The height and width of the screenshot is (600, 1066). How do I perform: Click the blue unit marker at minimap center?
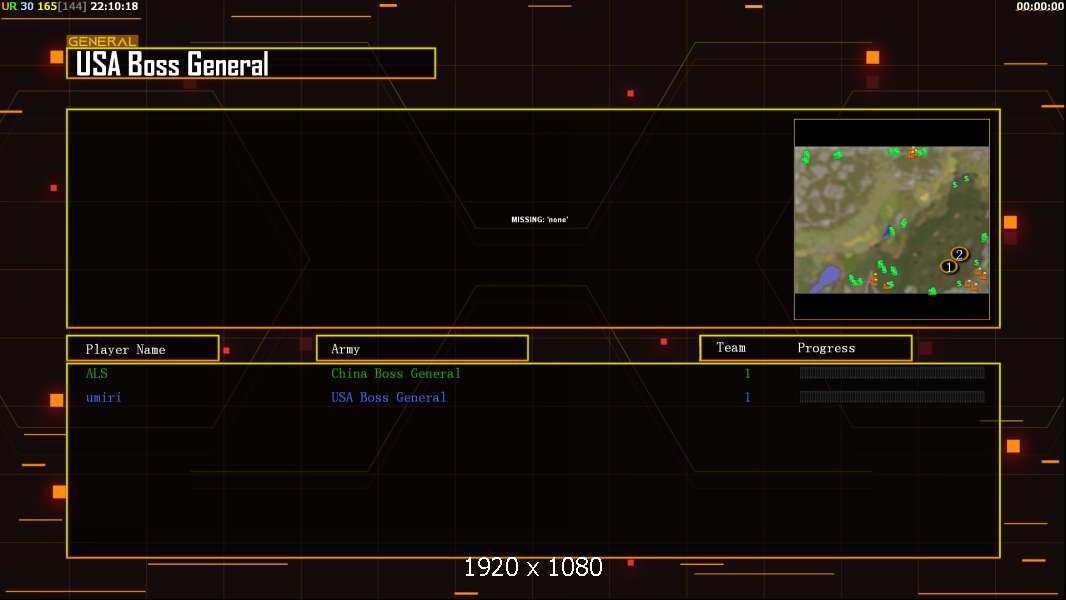click(887, 232)
